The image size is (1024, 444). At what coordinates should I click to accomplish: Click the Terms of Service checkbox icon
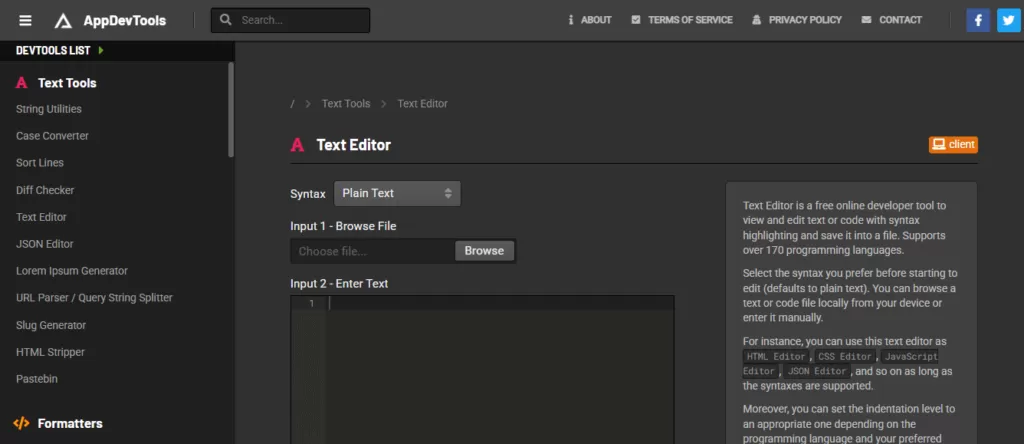tap(636, 20)
